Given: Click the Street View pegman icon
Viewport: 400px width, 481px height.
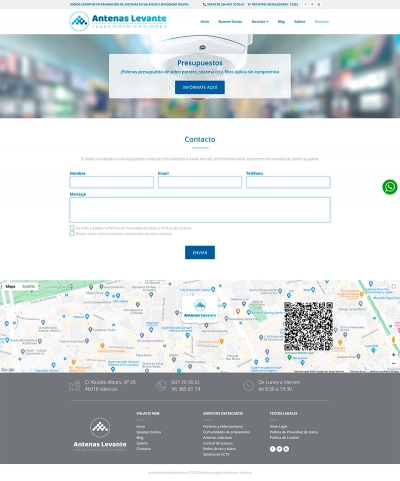Looking at the screenshot, I should point(393,340).
